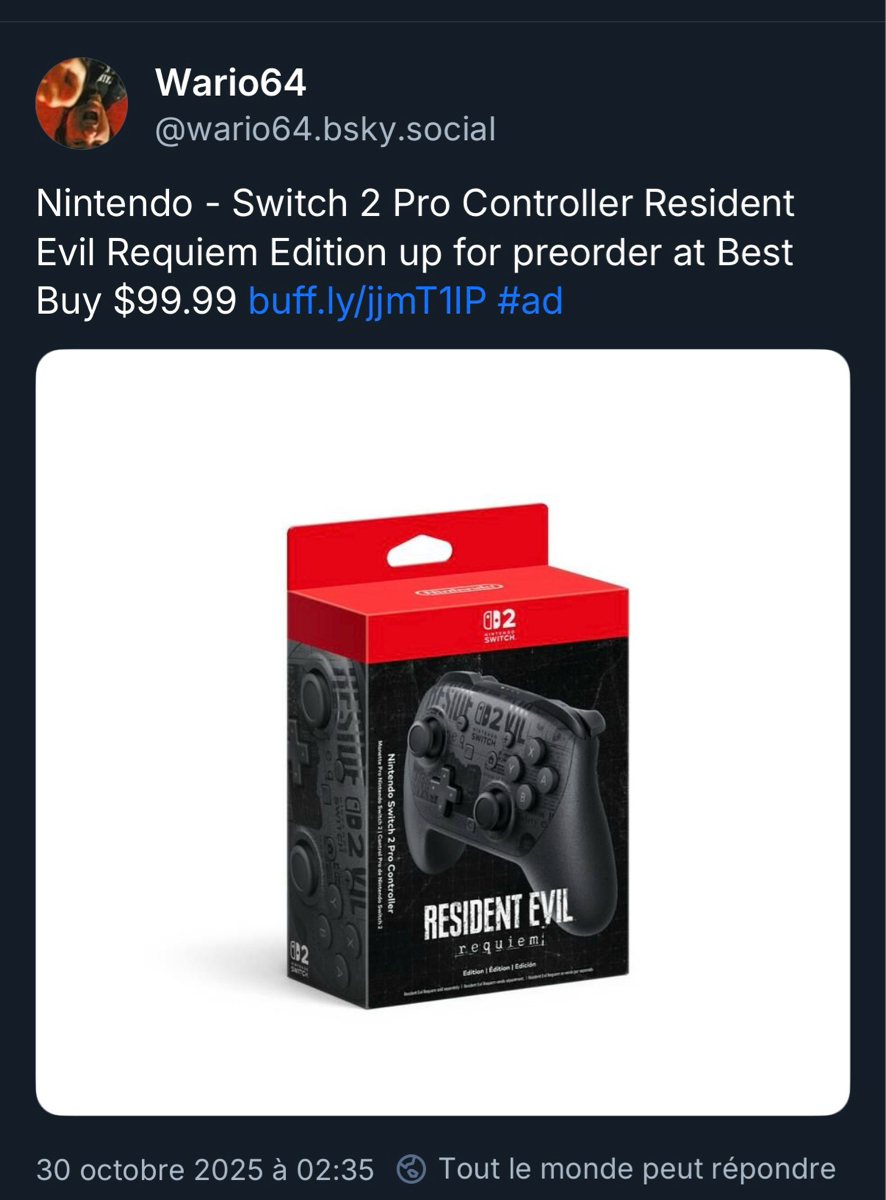Open Wario64's profile avatar
Viewport: 886px width, 1200px height.
tap(82, 103)
